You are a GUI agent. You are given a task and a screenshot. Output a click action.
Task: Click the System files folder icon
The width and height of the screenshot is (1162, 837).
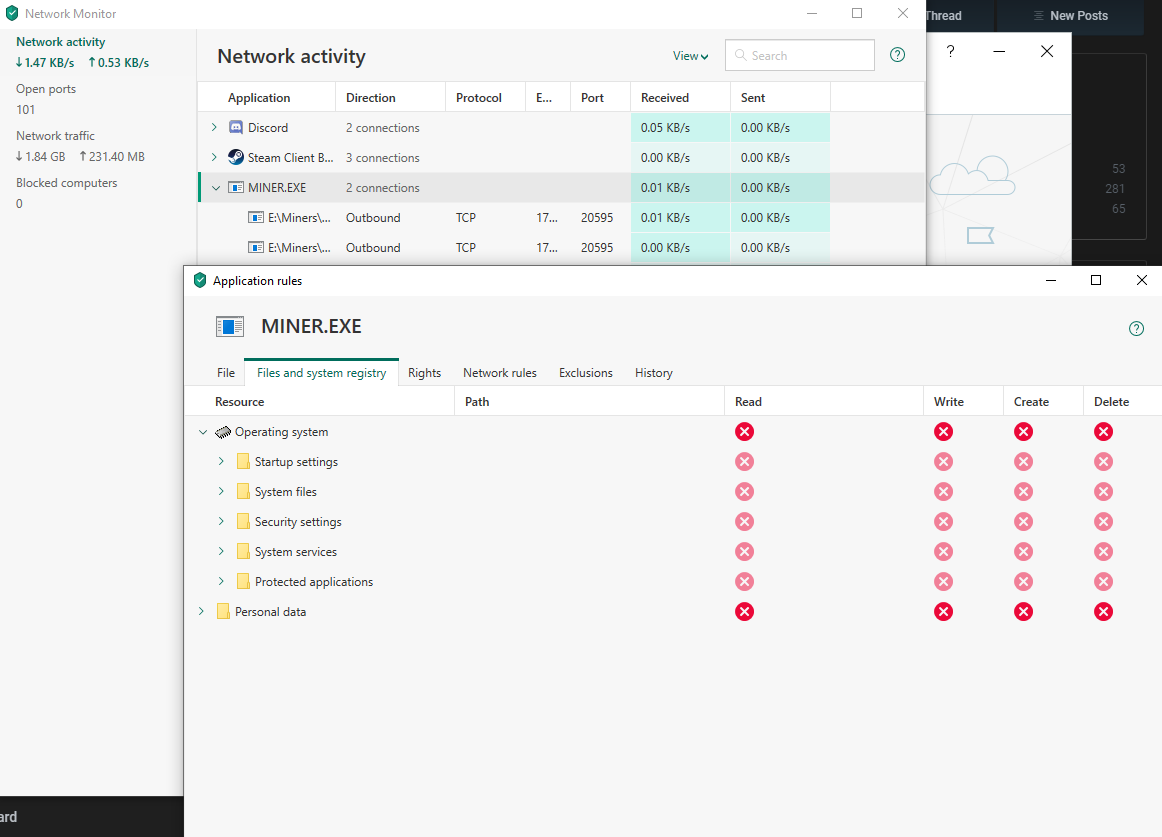click(x=243, y=492)
